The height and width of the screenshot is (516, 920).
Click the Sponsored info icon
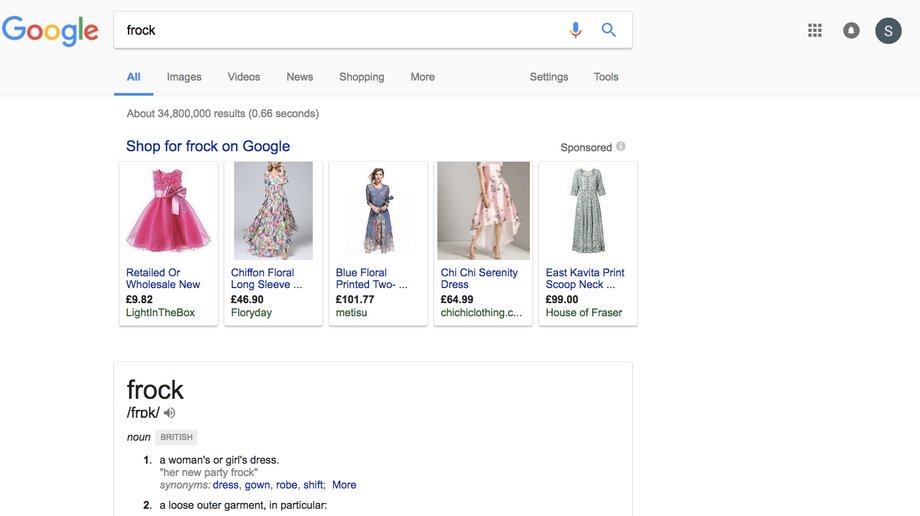coord(621,146)
